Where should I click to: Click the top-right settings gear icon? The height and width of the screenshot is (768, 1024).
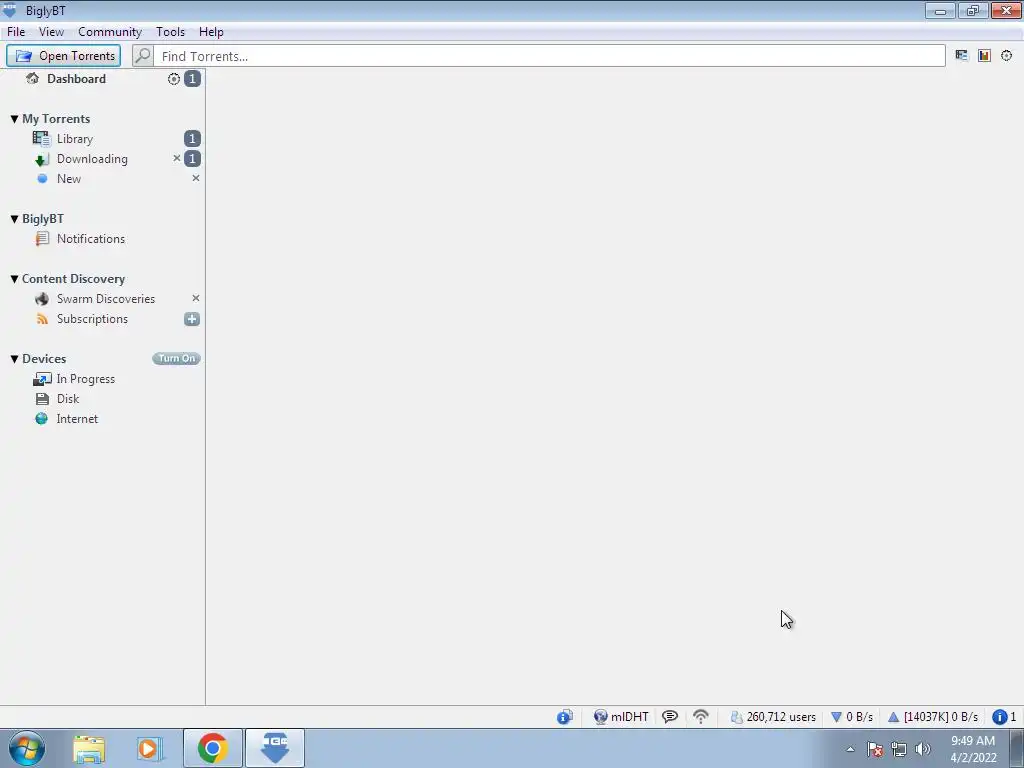coord(1006,56)
